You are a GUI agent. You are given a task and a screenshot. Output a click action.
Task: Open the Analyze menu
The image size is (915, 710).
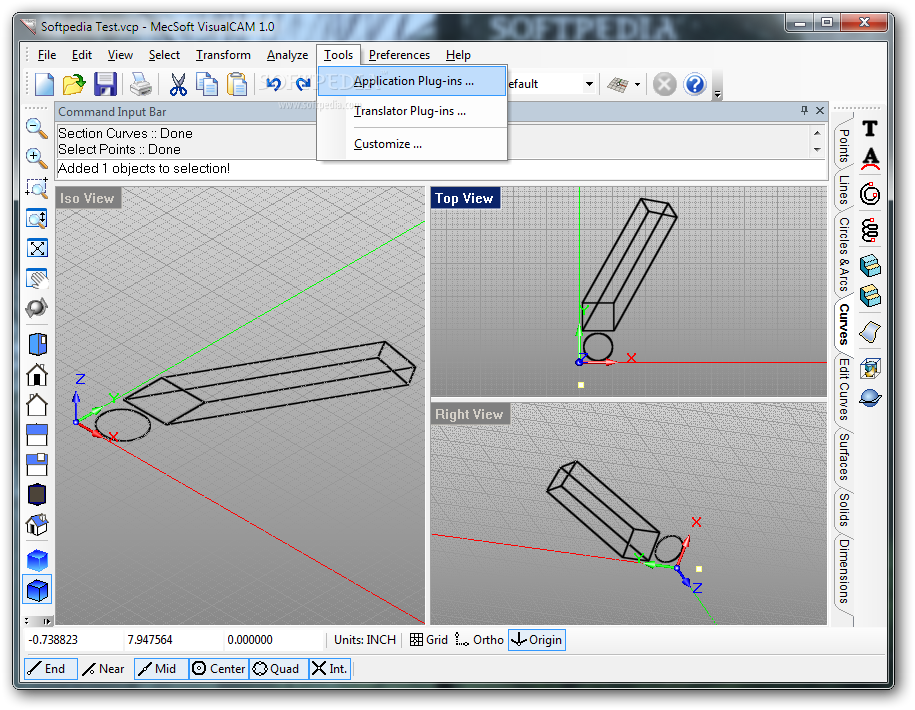click(287, 55)
